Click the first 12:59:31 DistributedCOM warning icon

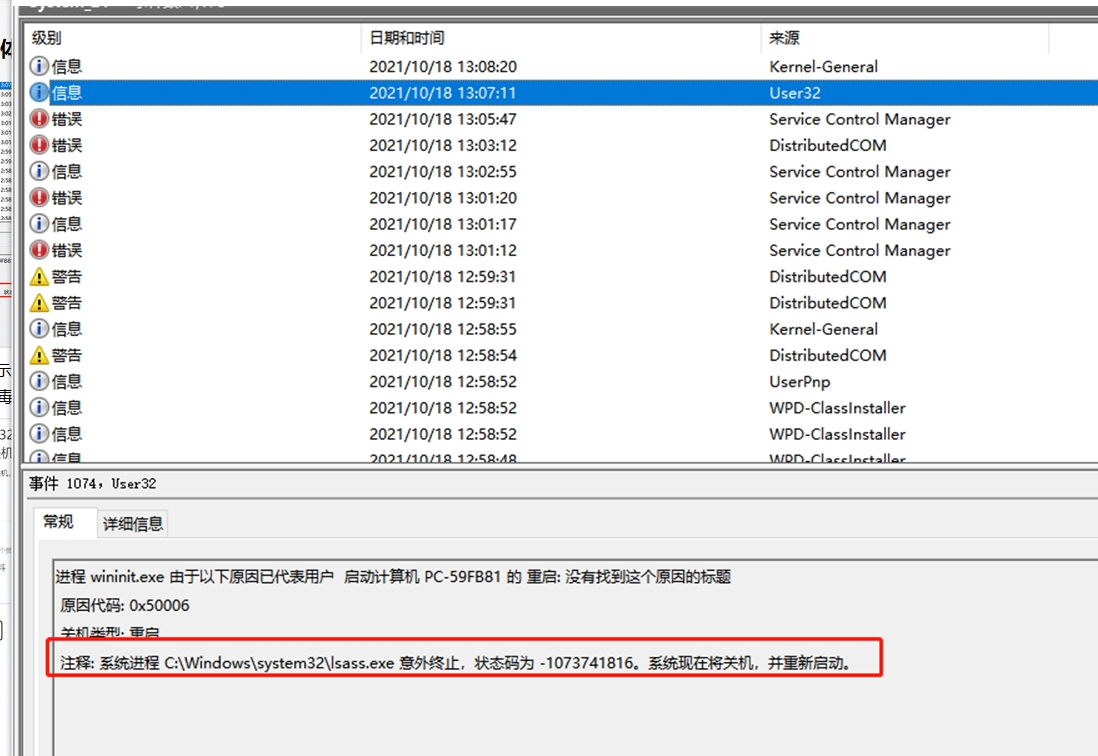(39, 277)
